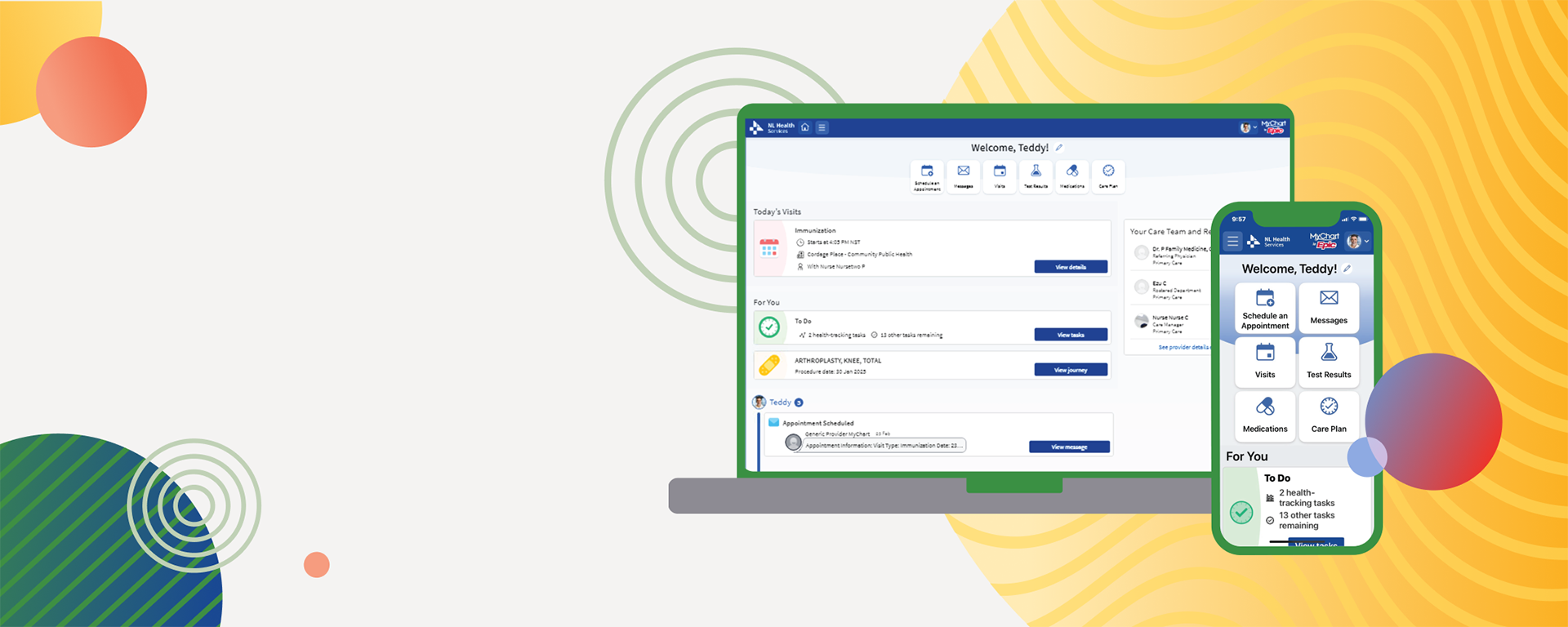
Task: Collapse Teddy's feed using the arrow badge
Action: pos(799,402)
